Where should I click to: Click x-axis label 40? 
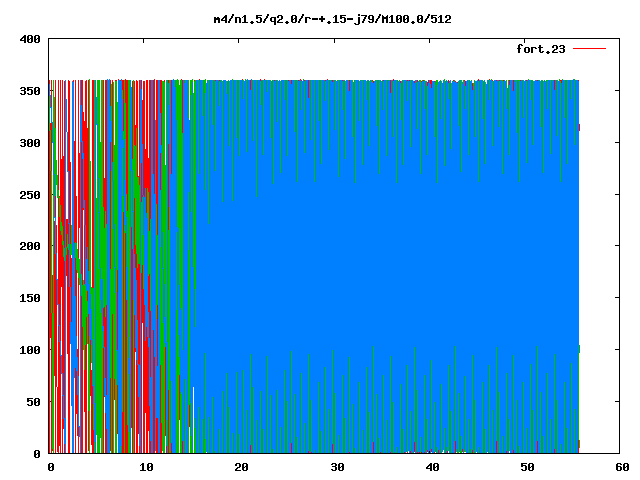coord(432,467)
